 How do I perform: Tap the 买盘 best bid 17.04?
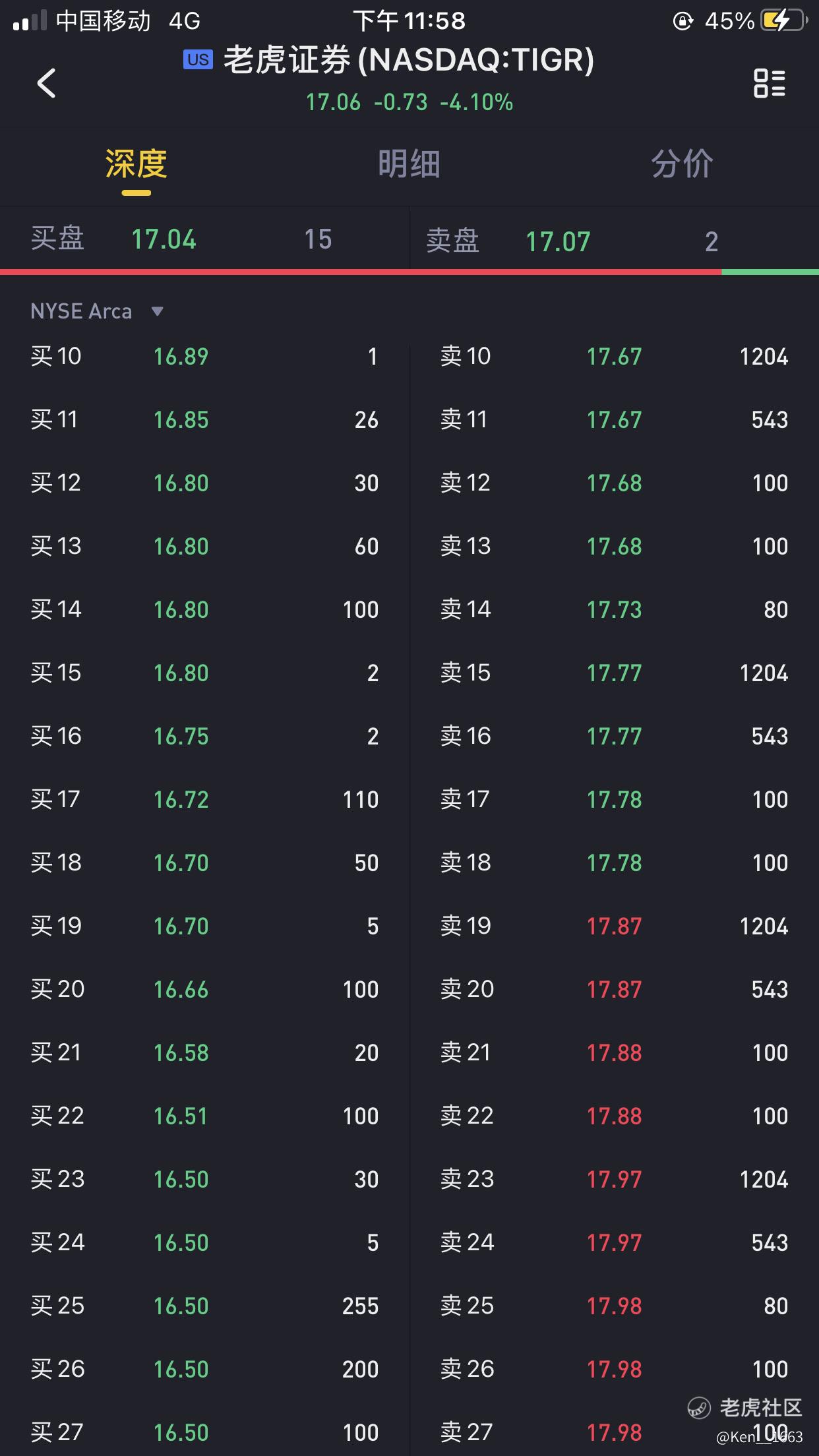coord(164,239)
